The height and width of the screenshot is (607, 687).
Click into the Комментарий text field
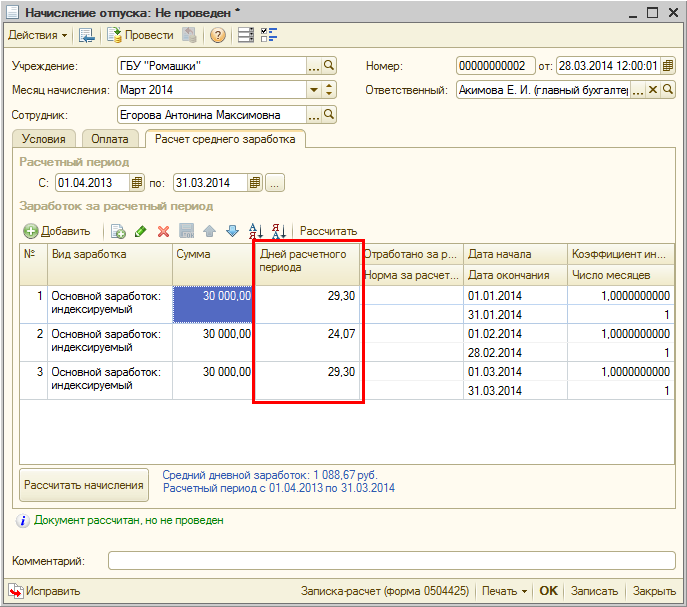pos(390,561)
